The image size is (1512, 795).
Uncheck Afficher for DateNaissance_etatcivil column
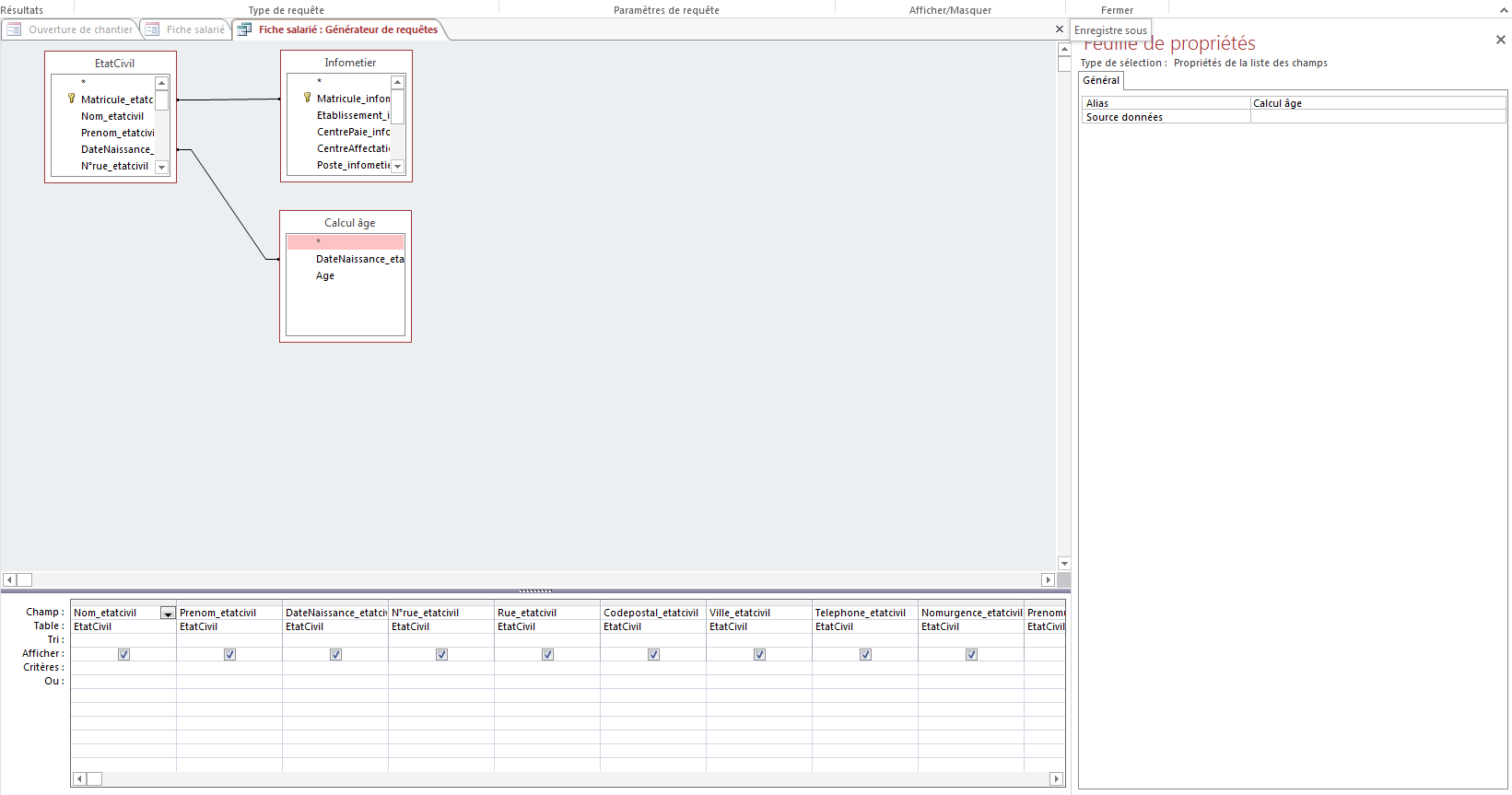click(335, 654)
